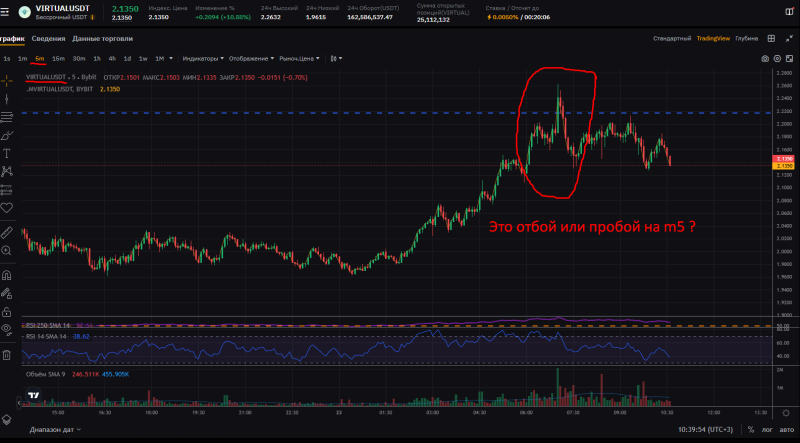Select the ruler measure tool
The height and width of the screenshot is (443, 800).
click(7, 233)
